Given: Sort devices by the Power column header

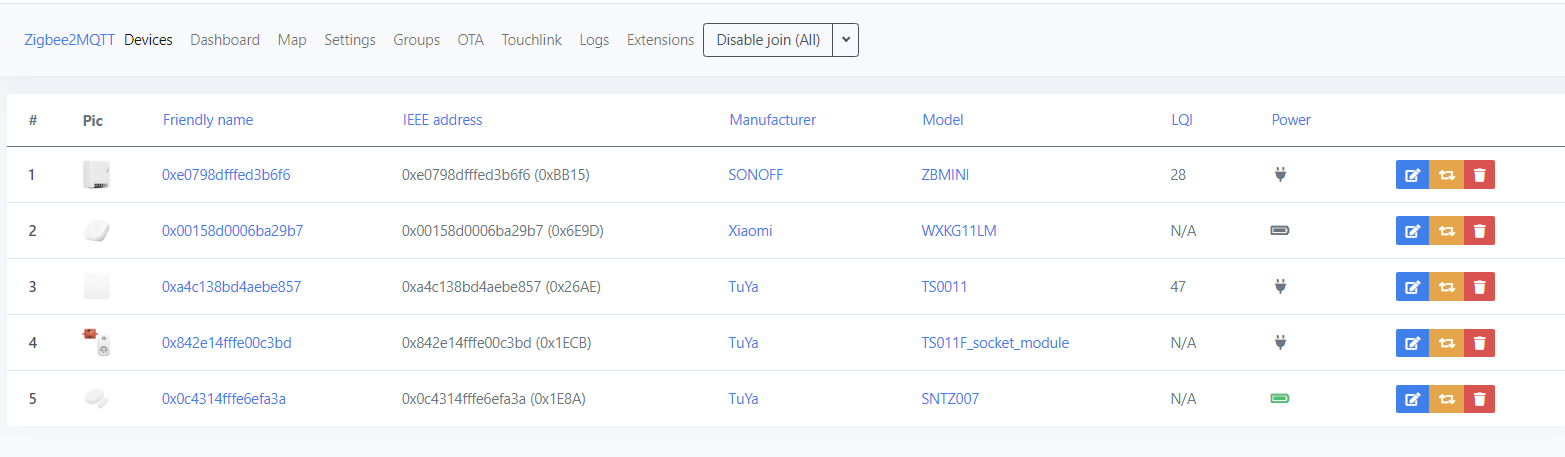Looking at the screenshot, I should [x=1291, y=120].
